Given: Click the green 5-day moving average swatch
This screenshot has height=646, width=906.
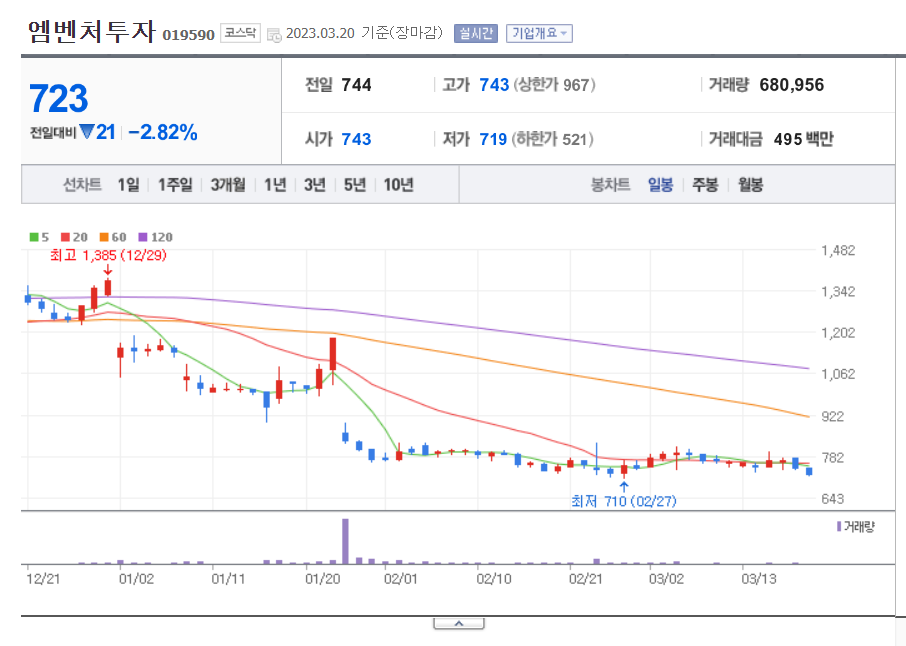Looking at the screenshot, I should click(x=34, y=237).
